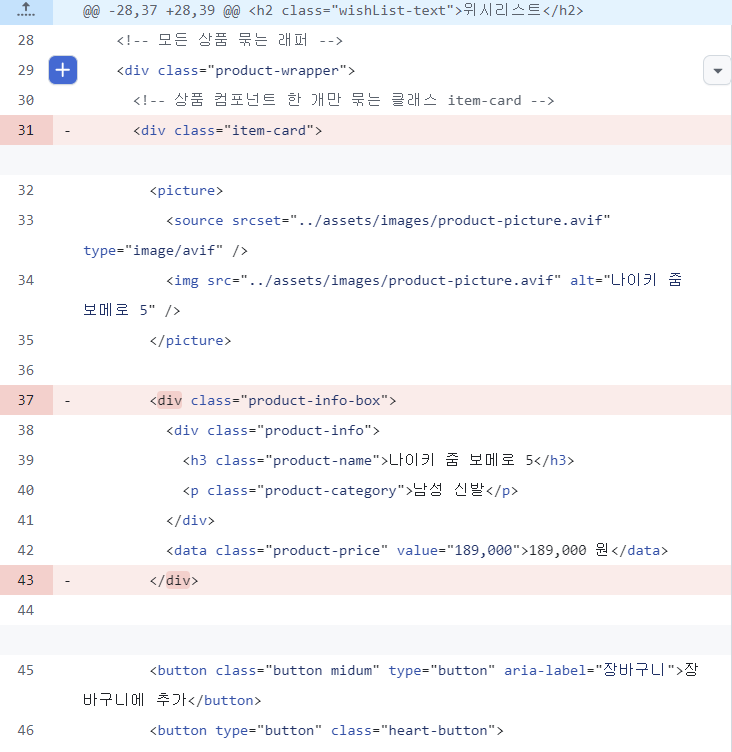Image resolution: width=732 pixels, height=752 pixels.
Task: Select line number 38
Action: point(26,430)
